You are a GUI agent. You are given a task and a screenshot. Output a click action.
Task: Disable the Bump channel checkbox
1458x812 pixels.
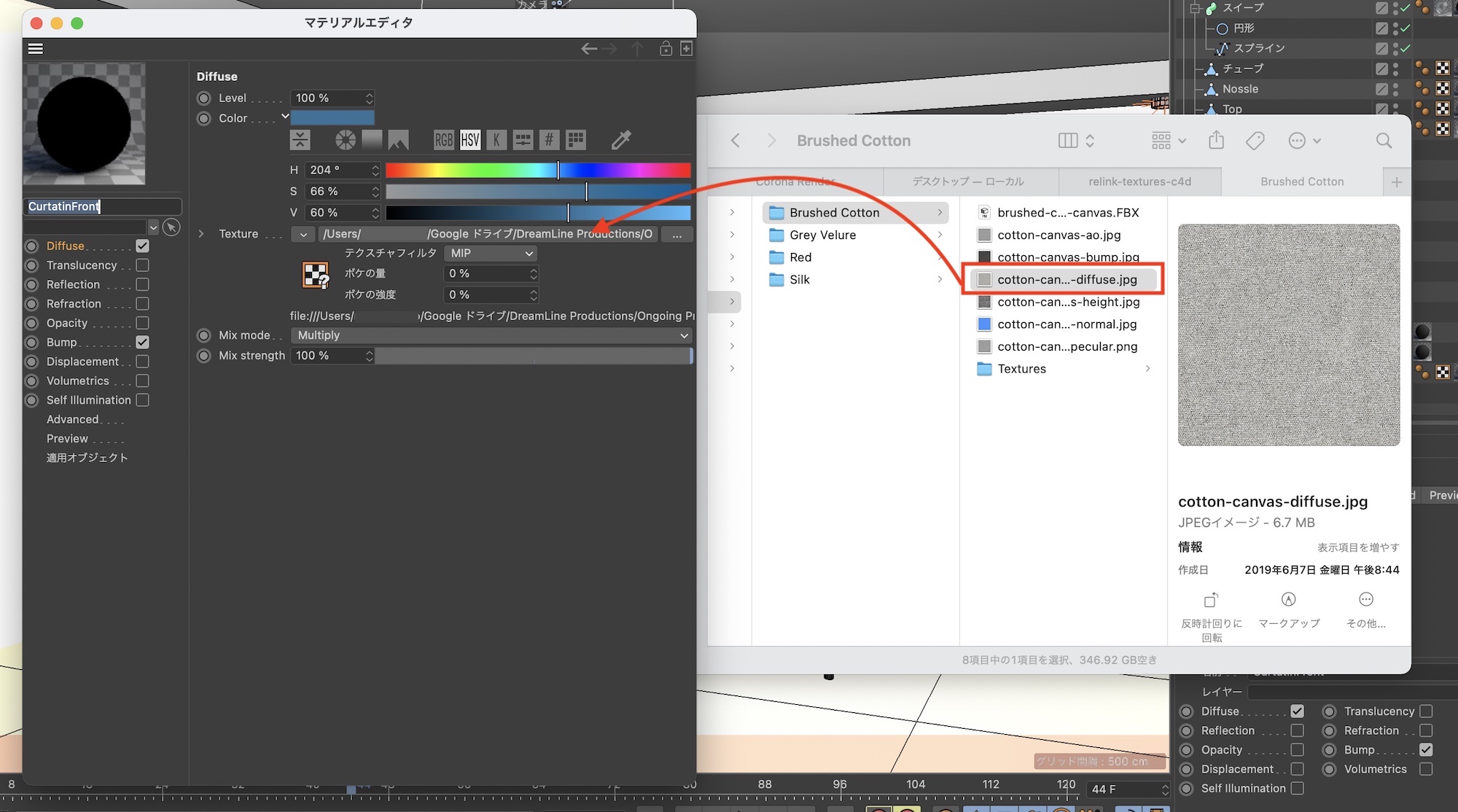click(x=143, y=342)
